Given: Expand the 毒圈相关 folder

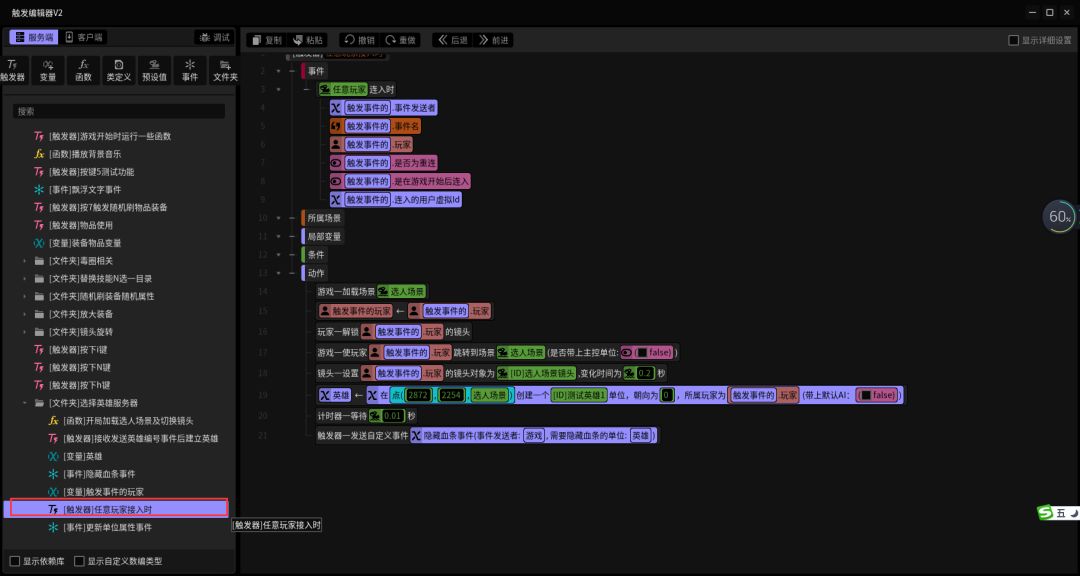Looking at the screenshot, I should coord(25,261).
